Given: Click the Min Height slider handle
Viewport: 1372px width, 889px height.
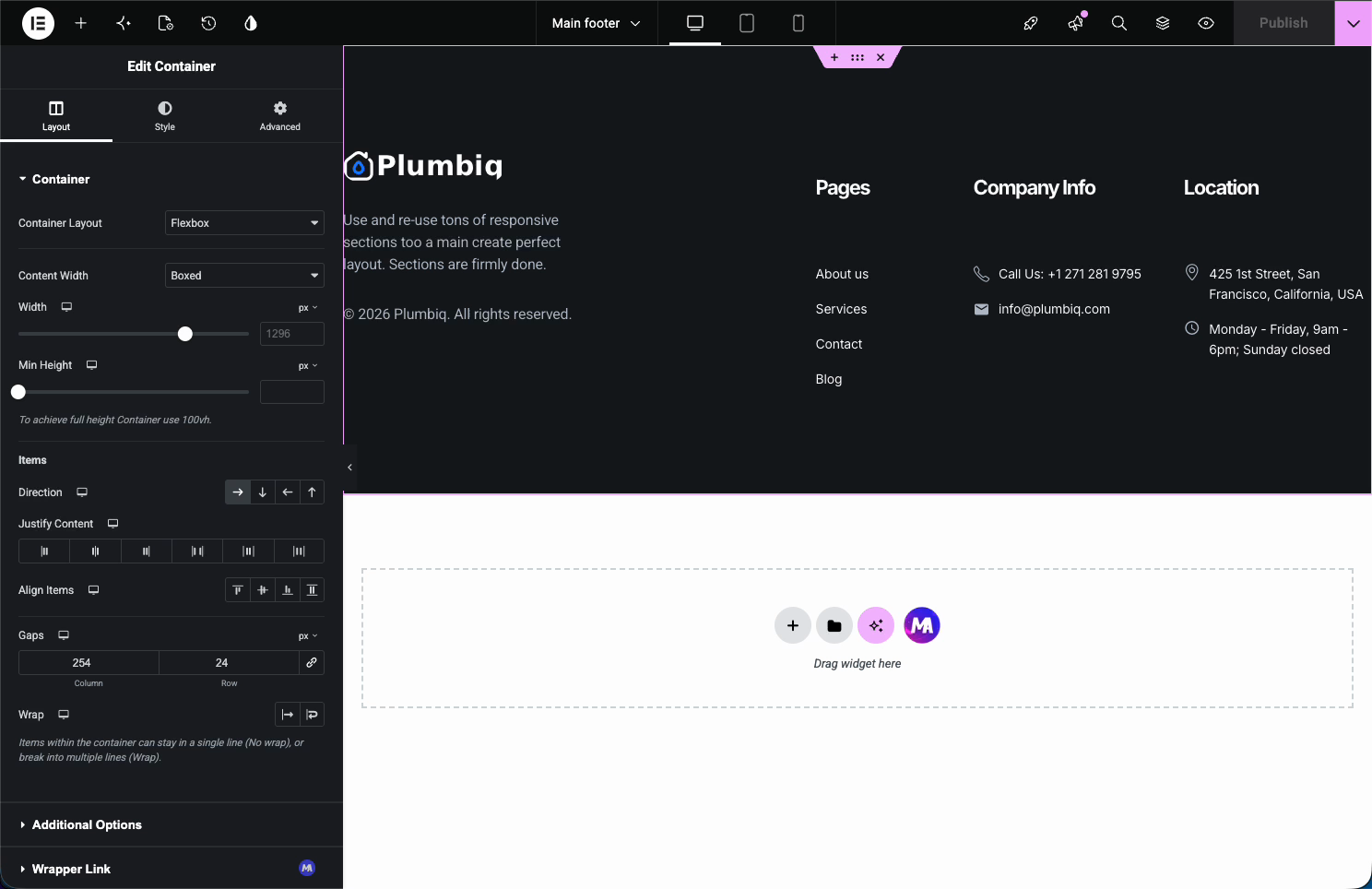Looking at the screenshot, I should click(x=18, y=392).
